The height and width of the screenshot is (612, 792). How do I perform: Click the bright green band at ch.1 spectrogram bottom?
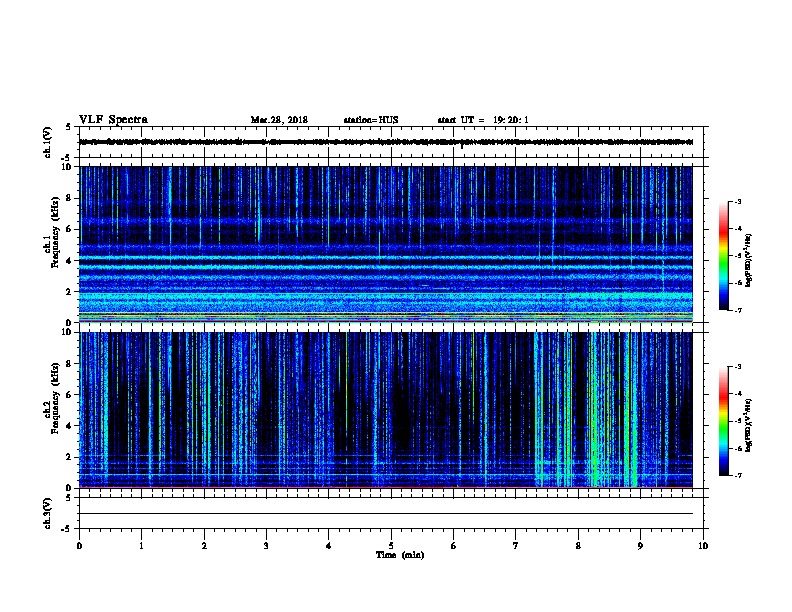[386, 317]
